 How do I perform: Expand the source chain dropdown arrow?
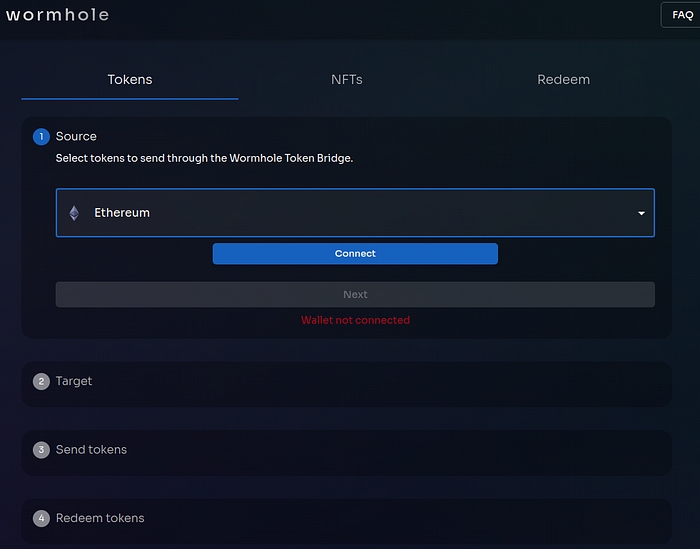click(641, 213)
